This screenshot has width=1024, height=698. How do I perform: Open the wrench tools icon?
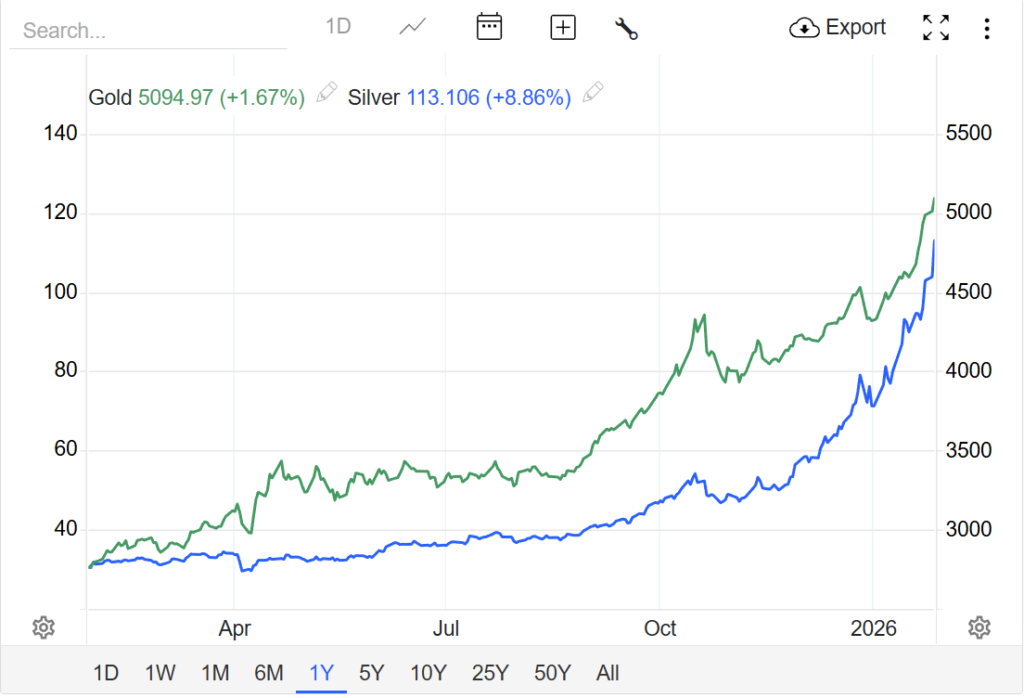tap(626, 28)
